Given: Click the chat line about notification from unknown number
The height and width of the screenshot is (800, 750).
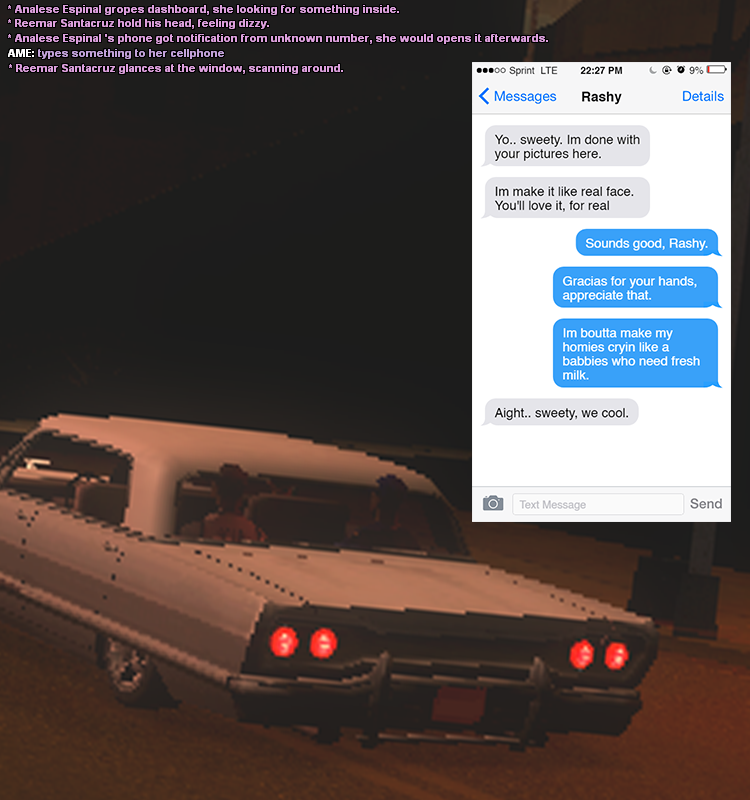Looking at the screenshot, I should (278, 38).
